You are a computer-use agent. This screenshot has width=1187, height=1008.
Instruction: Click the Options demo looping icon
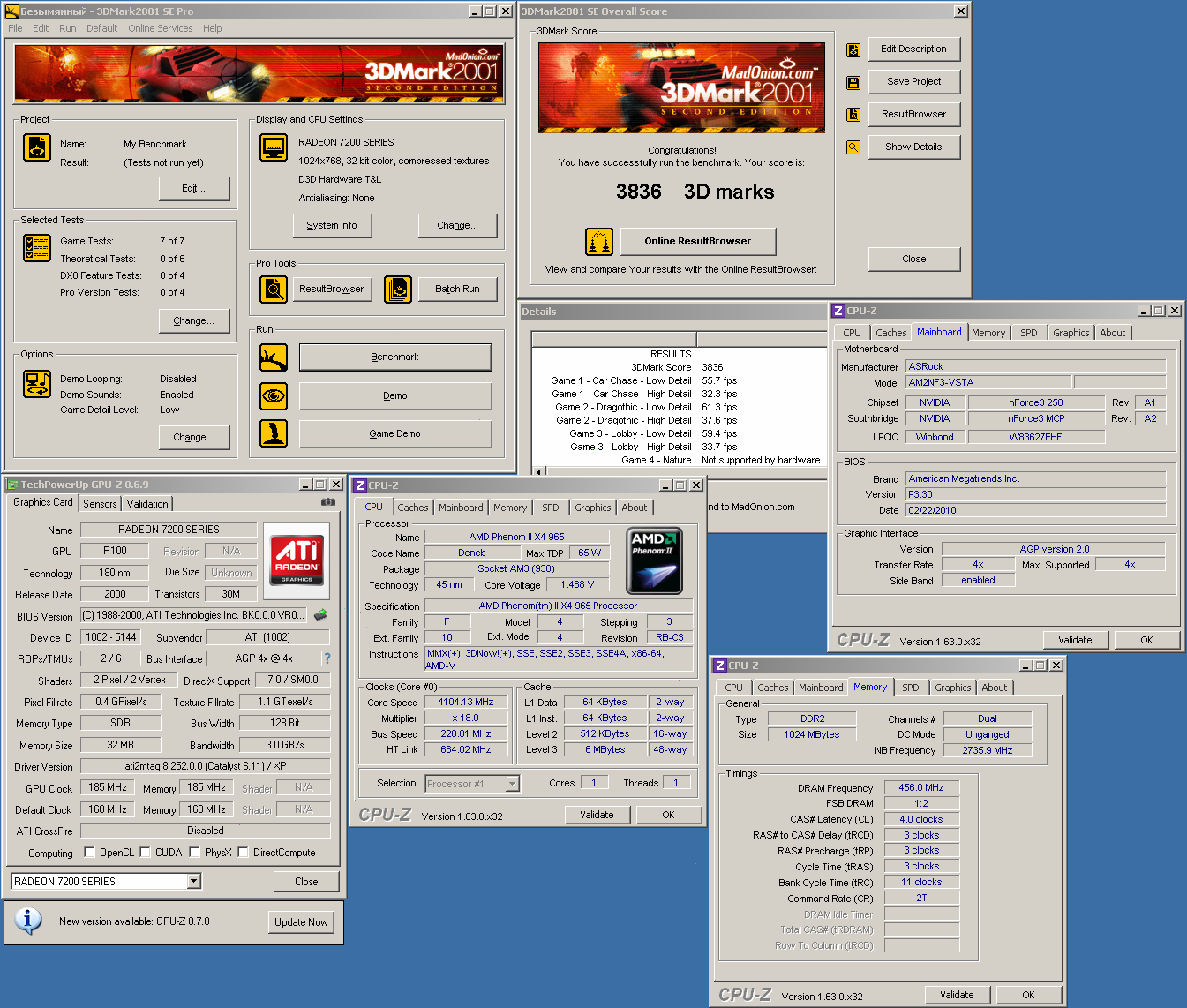(37, 384)
